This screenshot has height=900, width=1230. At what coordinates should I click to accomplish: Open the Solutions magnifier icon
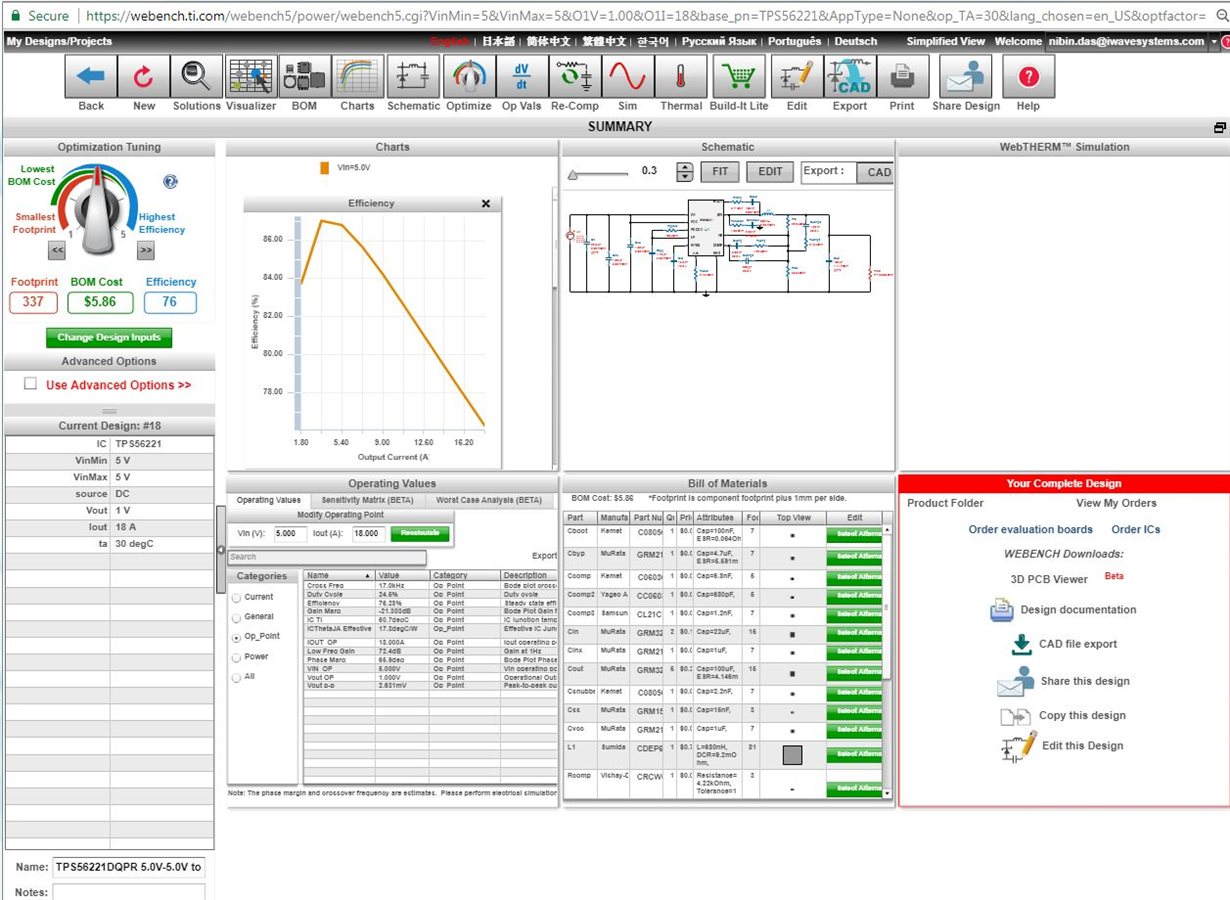[x=196, y=76]
